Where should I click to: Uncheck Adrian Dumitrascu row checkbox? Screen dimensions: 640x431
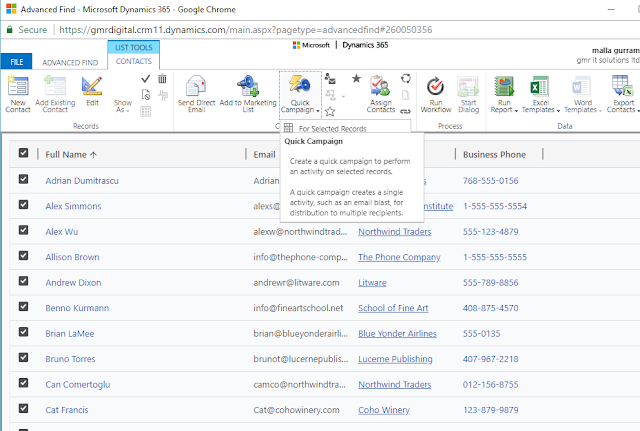point(23,179)
